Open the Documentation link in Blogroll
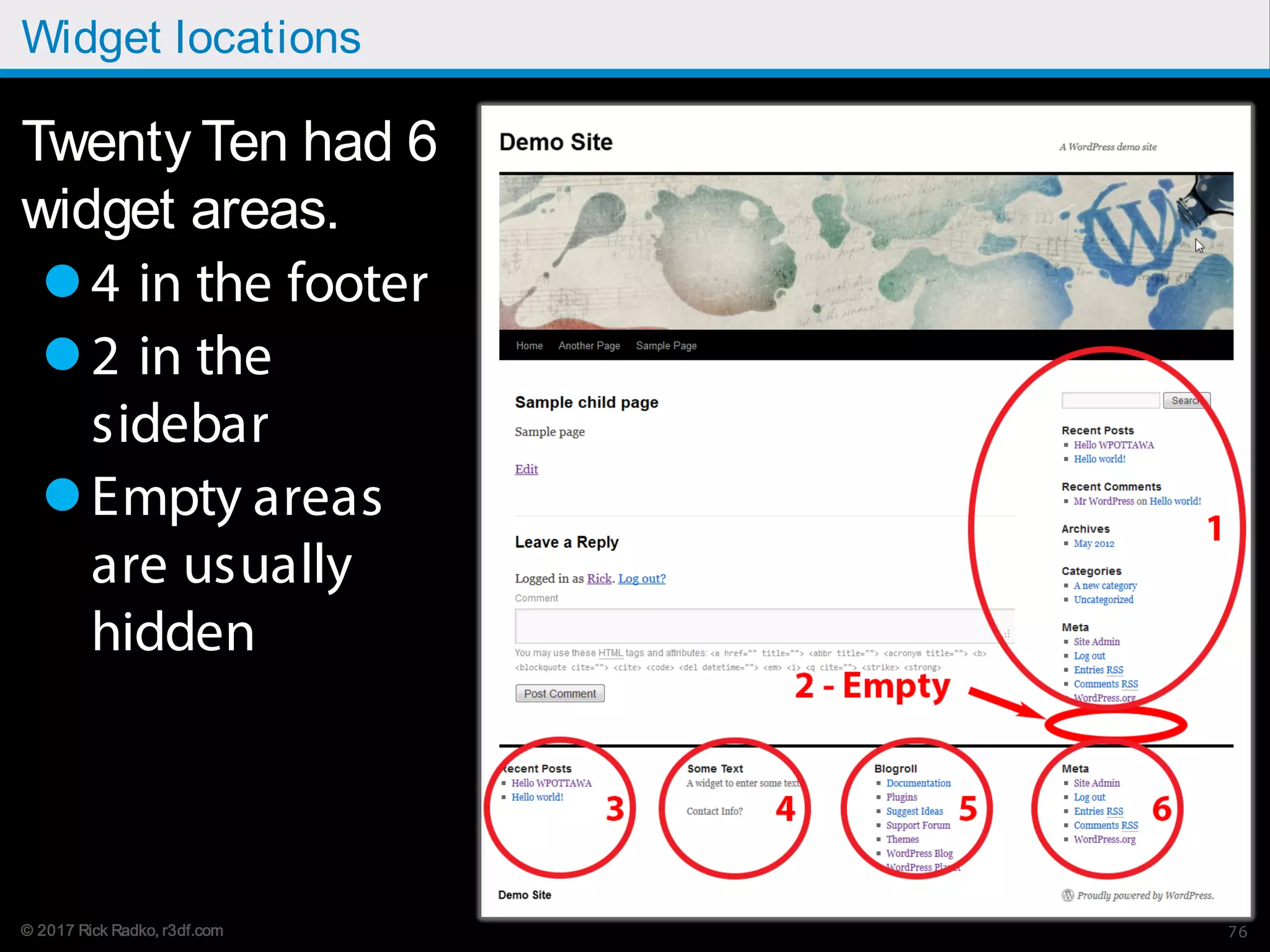The image size is (1270, 952). pos(918,783)
